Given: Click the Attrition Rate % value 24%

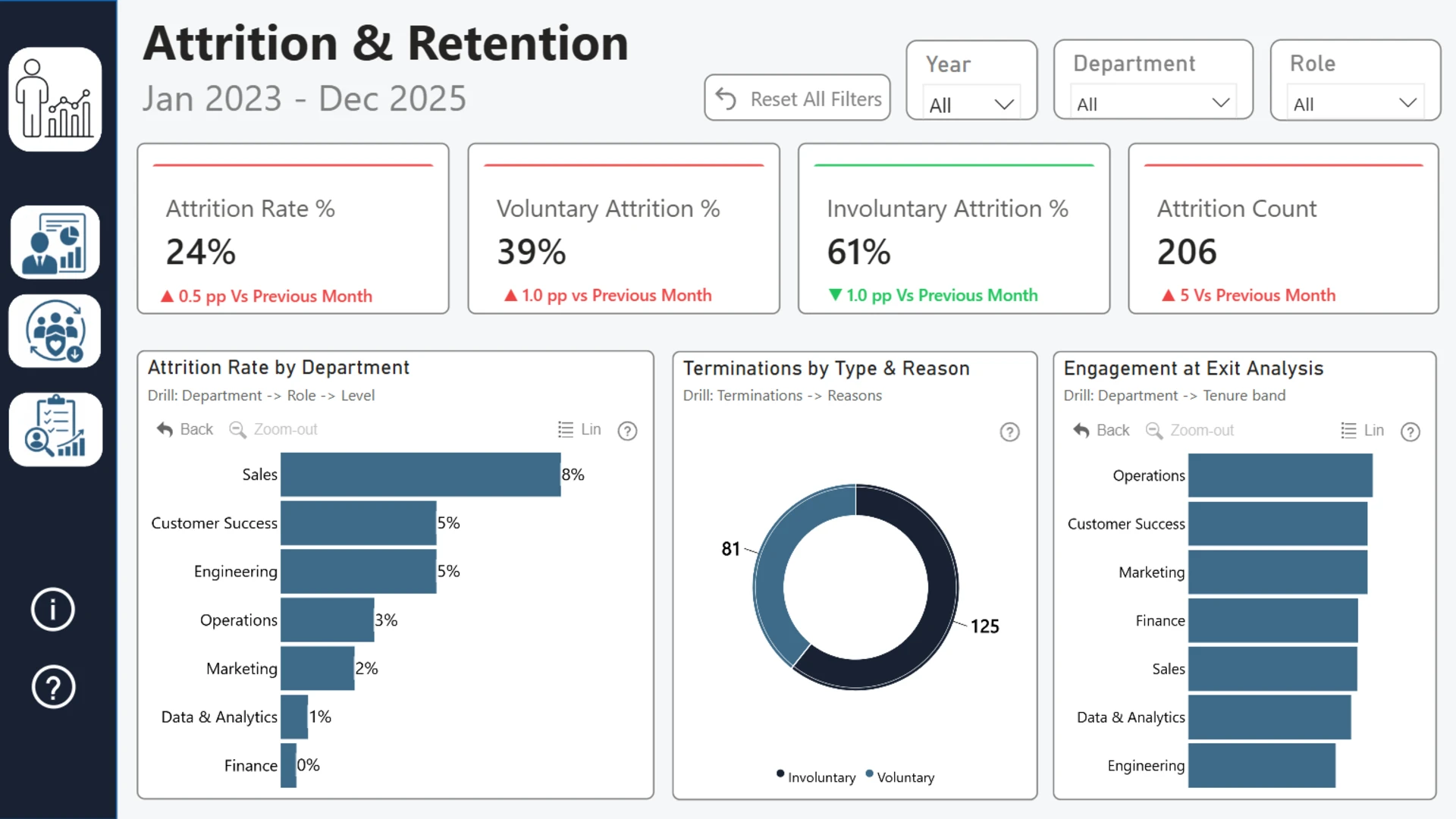Looking at the screenshot, I should coord(201,252).
